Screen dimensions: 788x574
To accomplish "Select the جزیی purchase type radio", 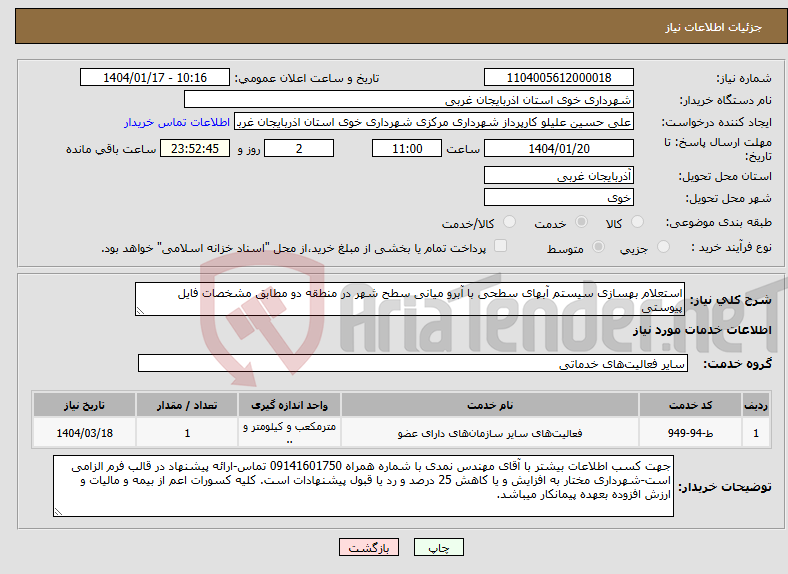I will click(x=663, y=246).
